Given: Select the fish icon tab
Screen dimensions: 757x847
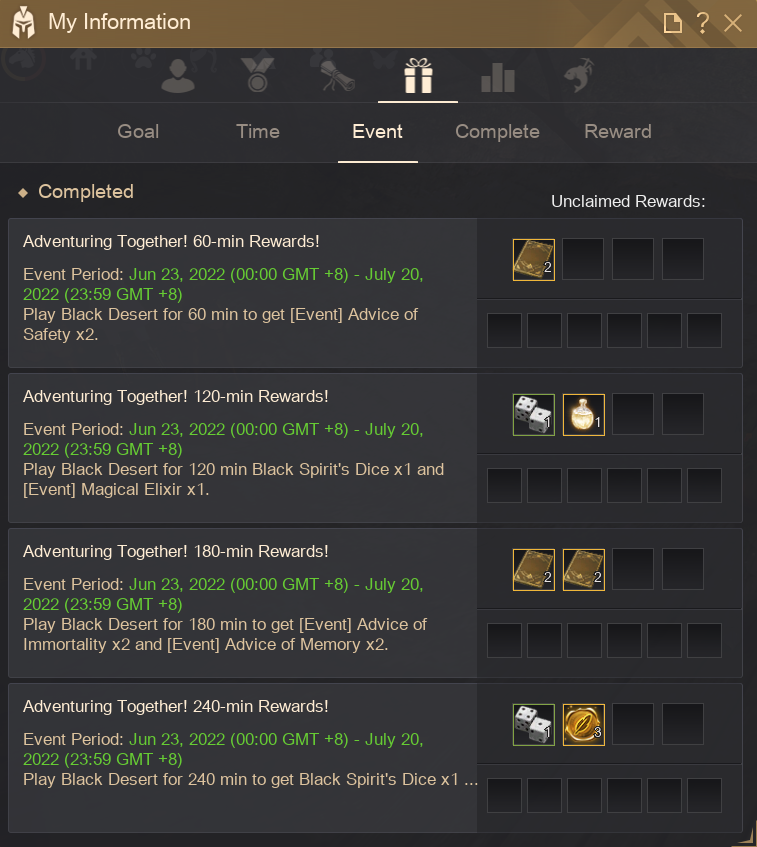Looking at the screenshot, I should coord(578,75).
